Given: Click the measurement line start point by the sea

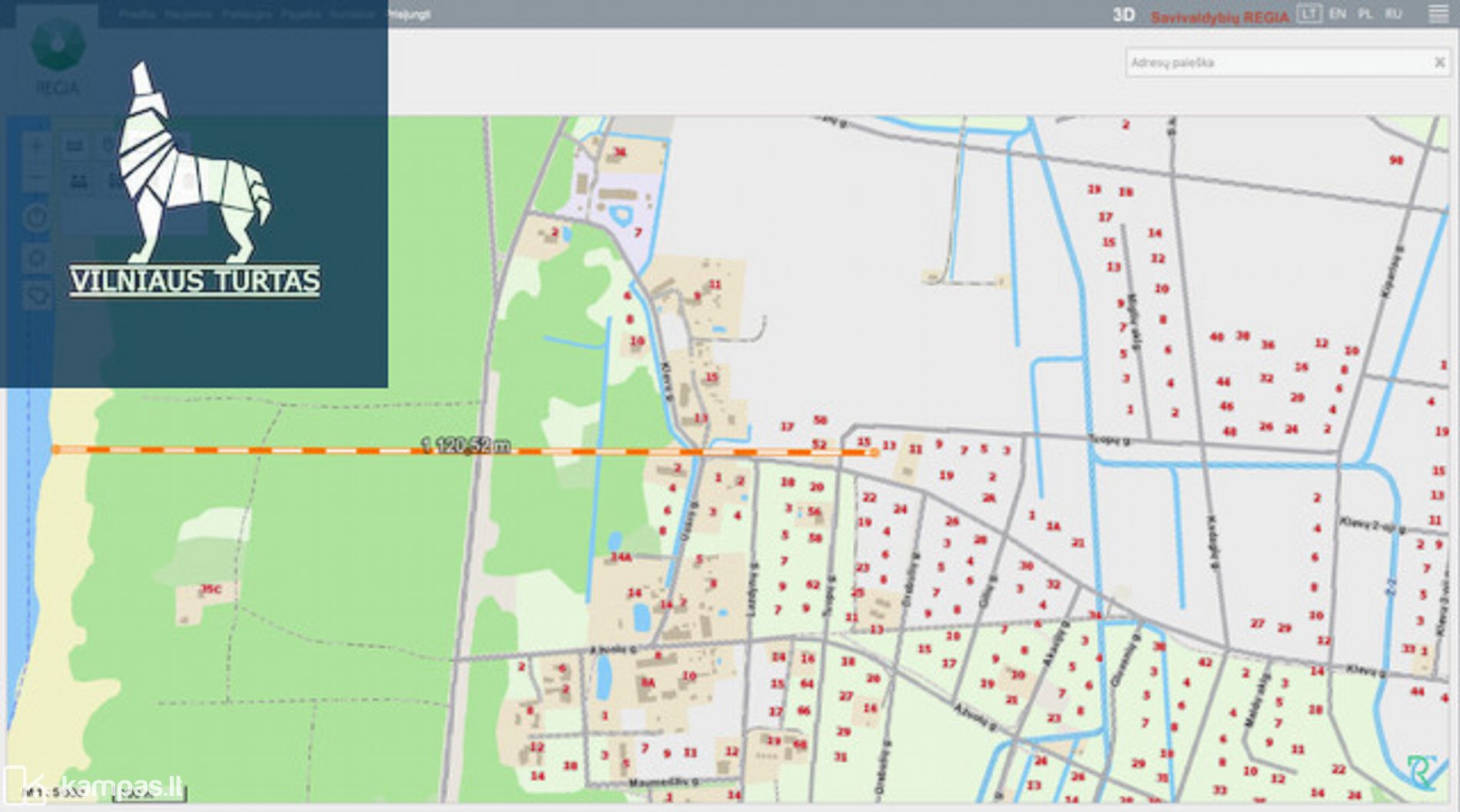Looking at the screenshot, I should pyautogui.click(x=56, y=449).
